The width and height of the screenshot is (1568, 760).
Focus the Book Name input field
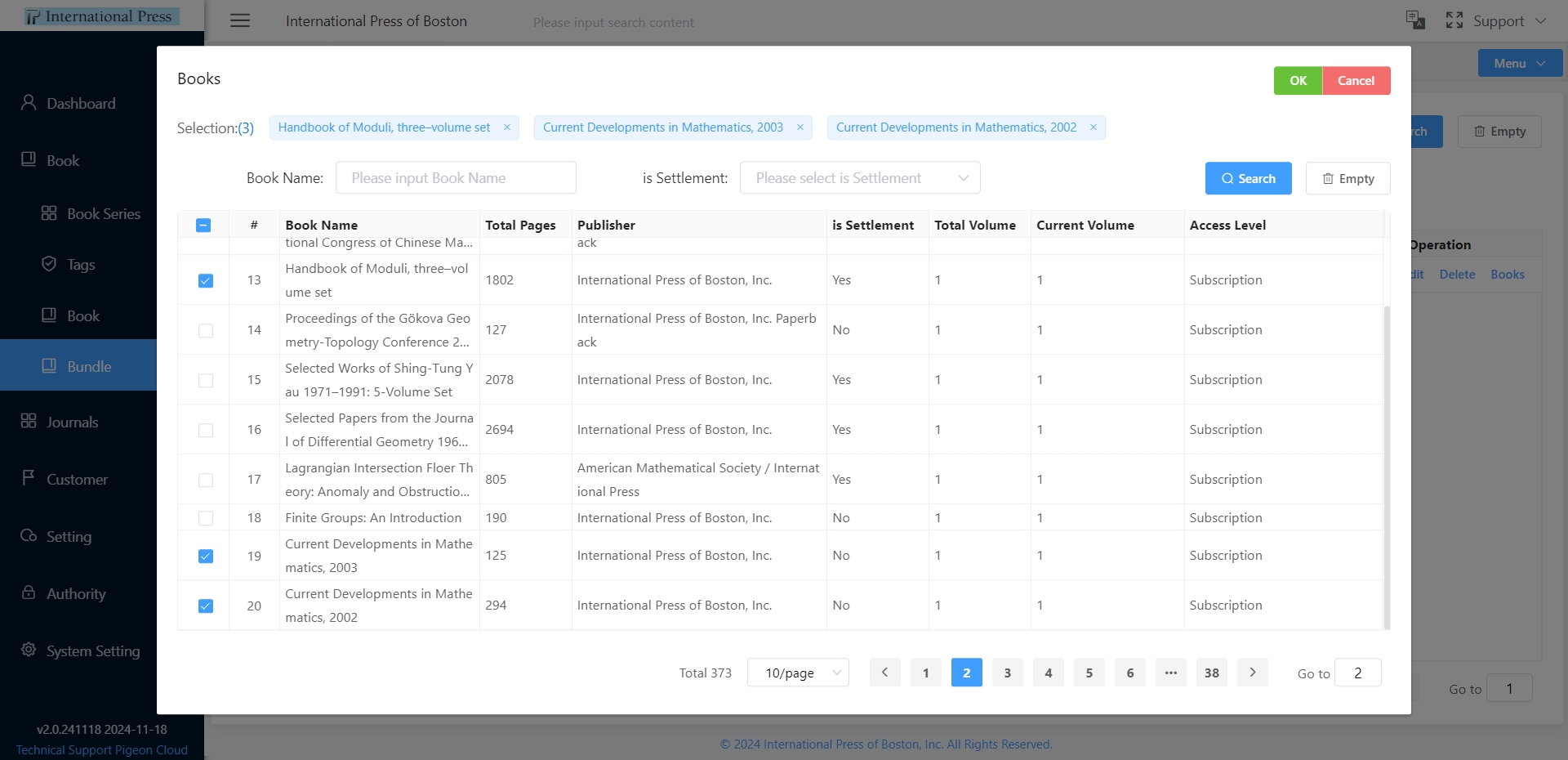tap(456, 178)
